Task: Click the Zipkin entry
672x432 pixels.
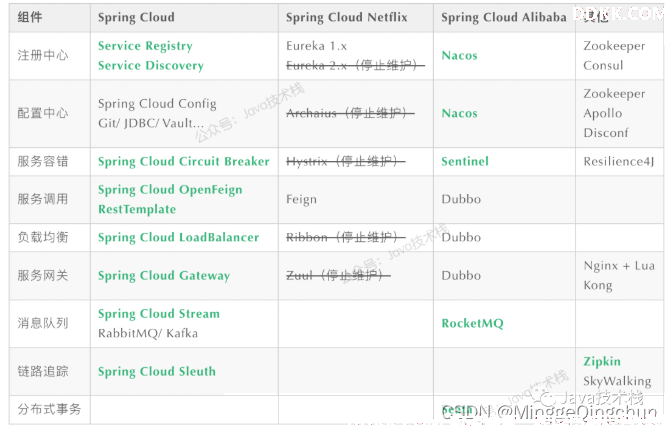Action: [602, 362]
